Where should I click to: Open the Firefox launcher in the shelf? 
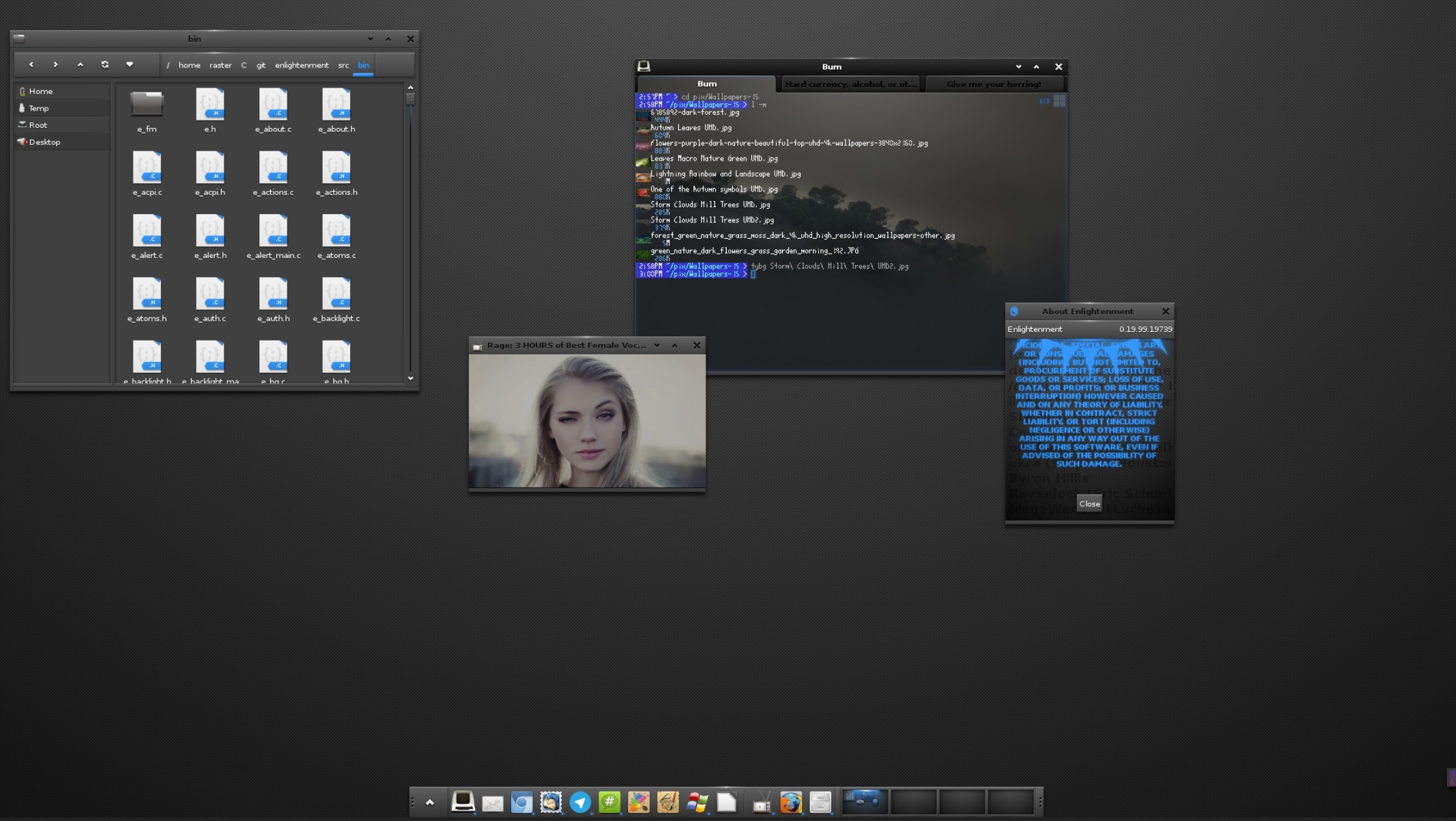coord(790,802)
